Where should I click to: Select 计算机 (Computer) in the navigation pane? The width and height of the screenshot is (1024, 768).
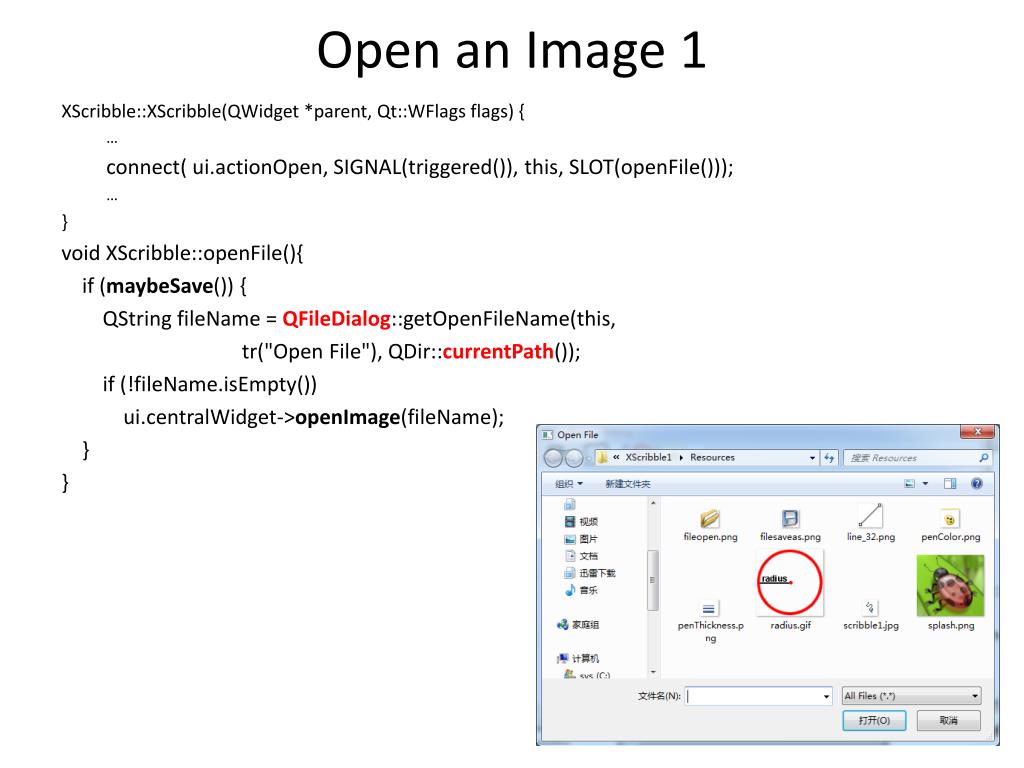[578, 658]
